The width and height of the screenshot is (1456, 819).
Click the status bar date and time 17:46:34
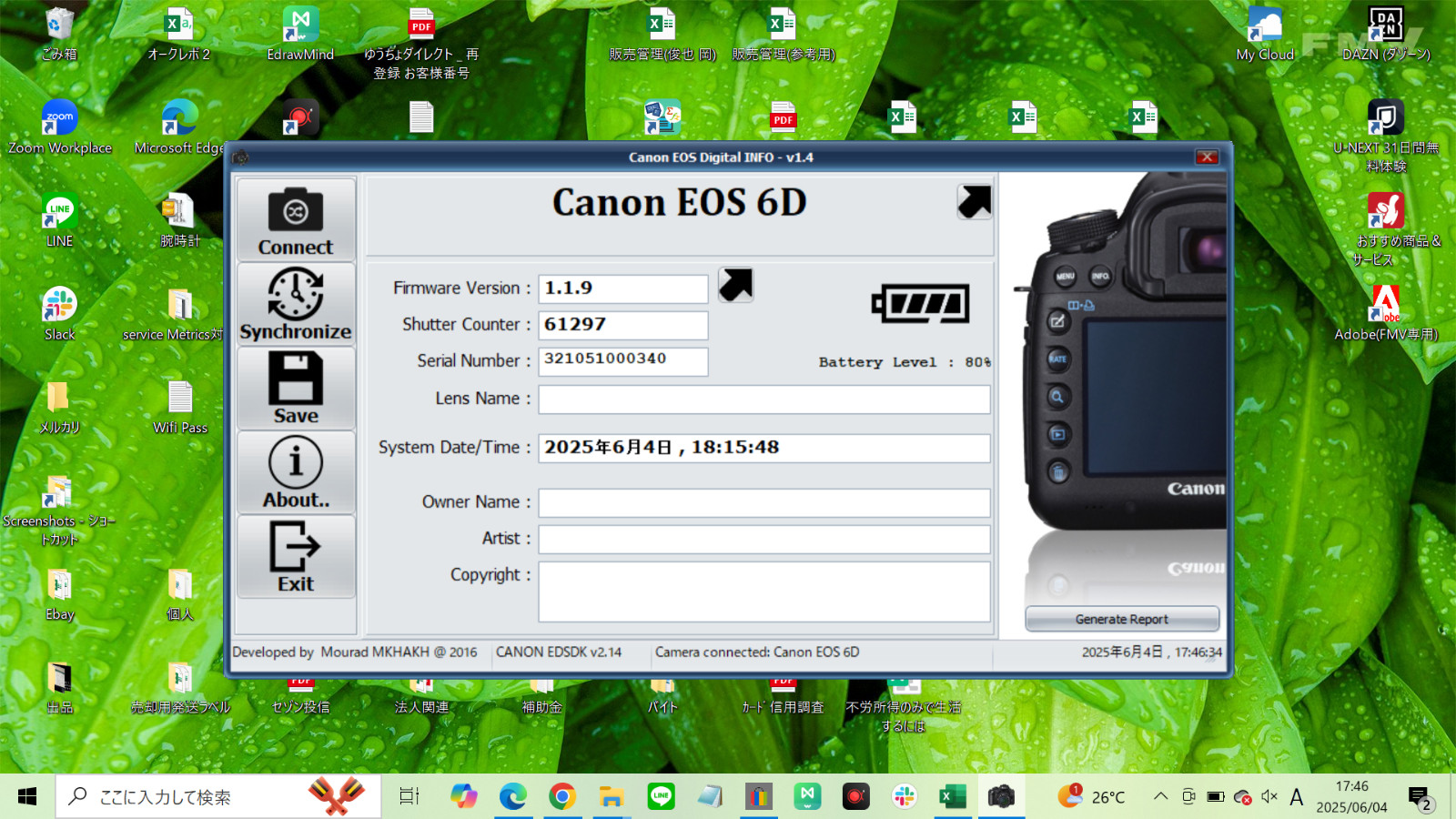[1152, 652]
